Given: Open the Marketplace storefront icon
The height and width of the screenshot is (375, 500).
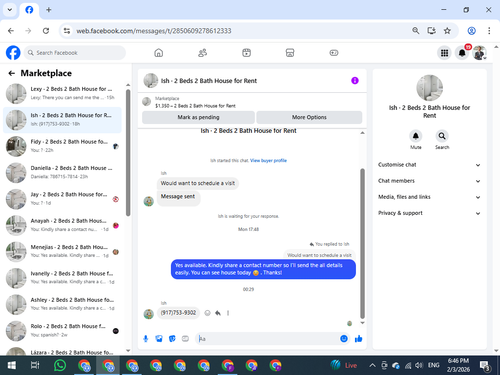Looking at the screenshot, I should click(290, 53).
